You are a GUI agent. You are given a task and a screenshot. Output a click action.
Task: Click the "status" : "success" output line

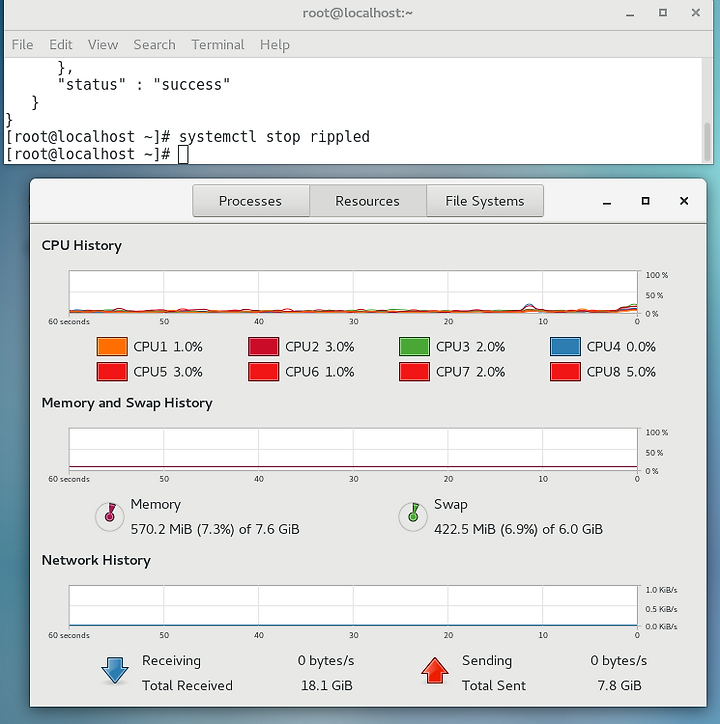click(x=144, y=84)
